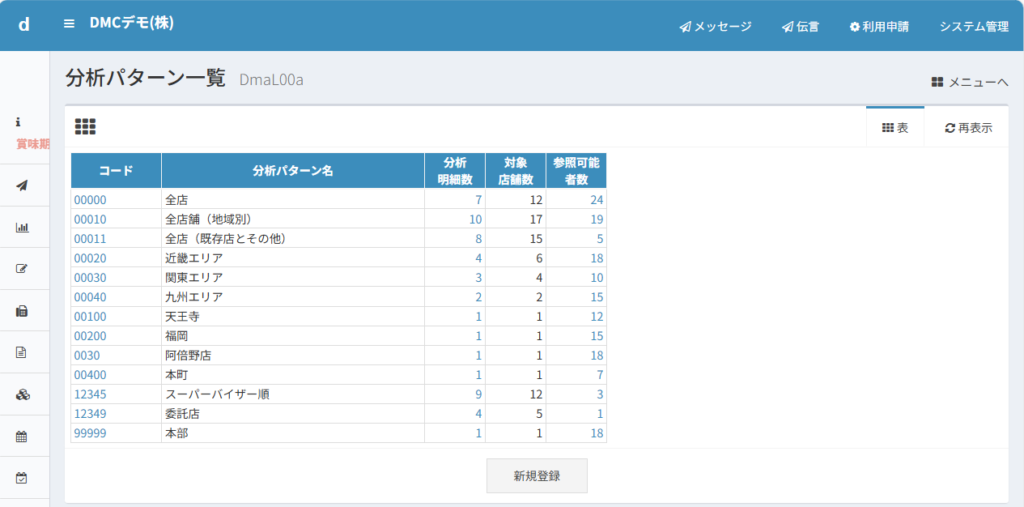Click the hamburger menu icon in header
Image resolution: width=1024 pixels, height=507 pixels.
coord(69,24)
